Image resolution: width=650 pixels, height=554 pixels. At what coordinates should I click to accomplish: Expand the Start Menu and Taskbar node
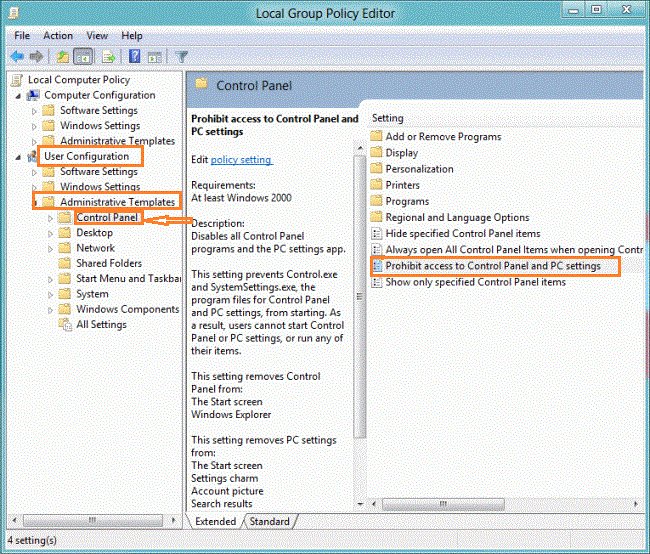pyautogui.click(x=50, y=280)
